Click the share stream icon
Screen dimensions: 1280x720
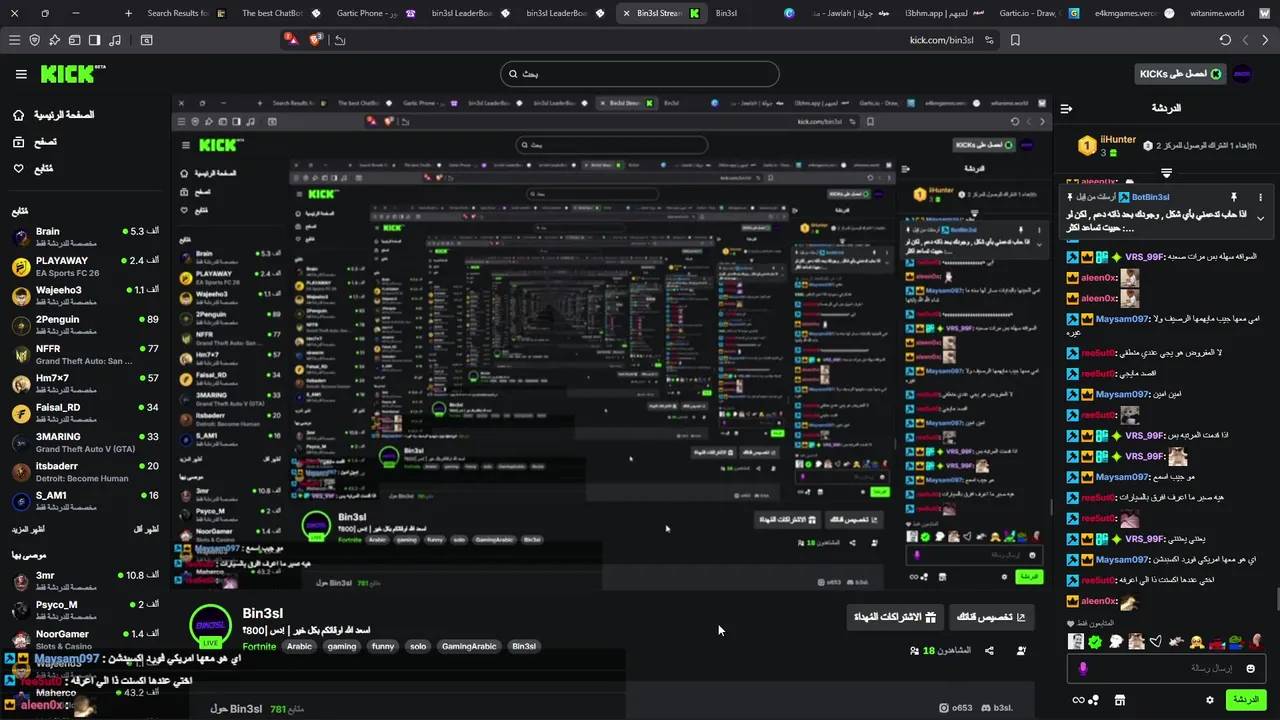989,651
